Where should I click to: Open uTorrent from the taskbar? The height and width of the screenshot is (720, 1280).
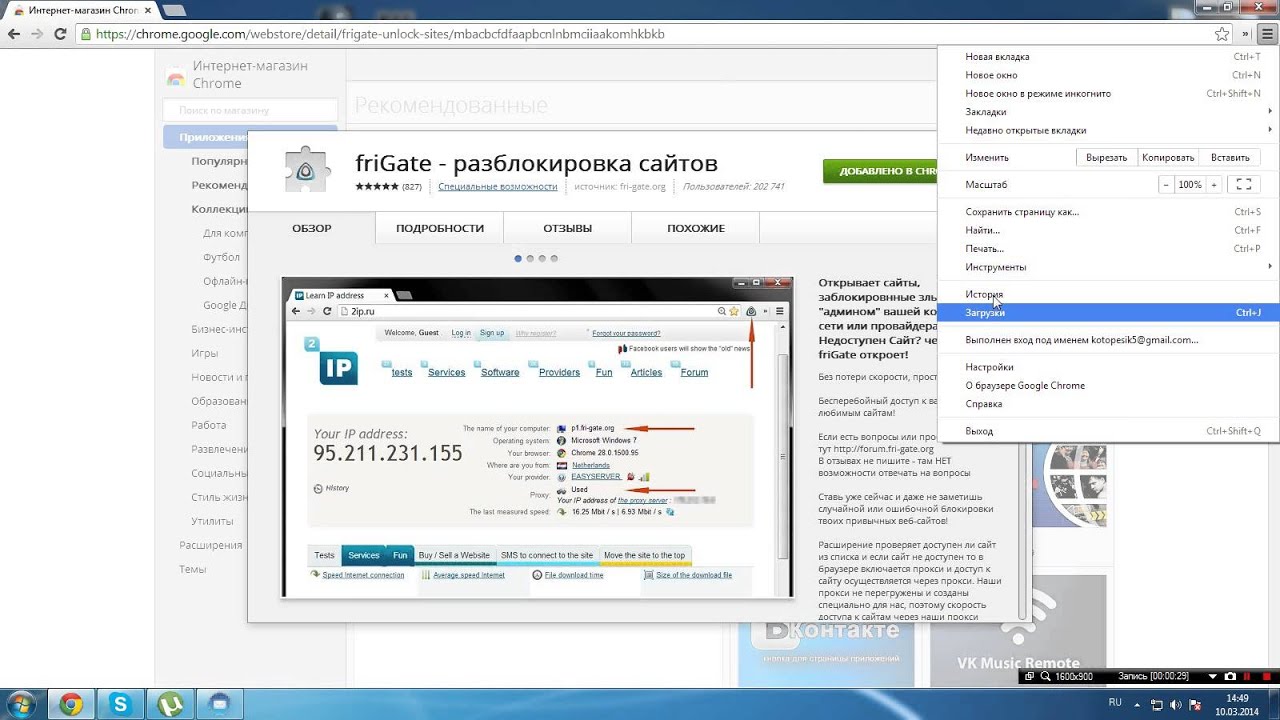click(x=168, y=704)
